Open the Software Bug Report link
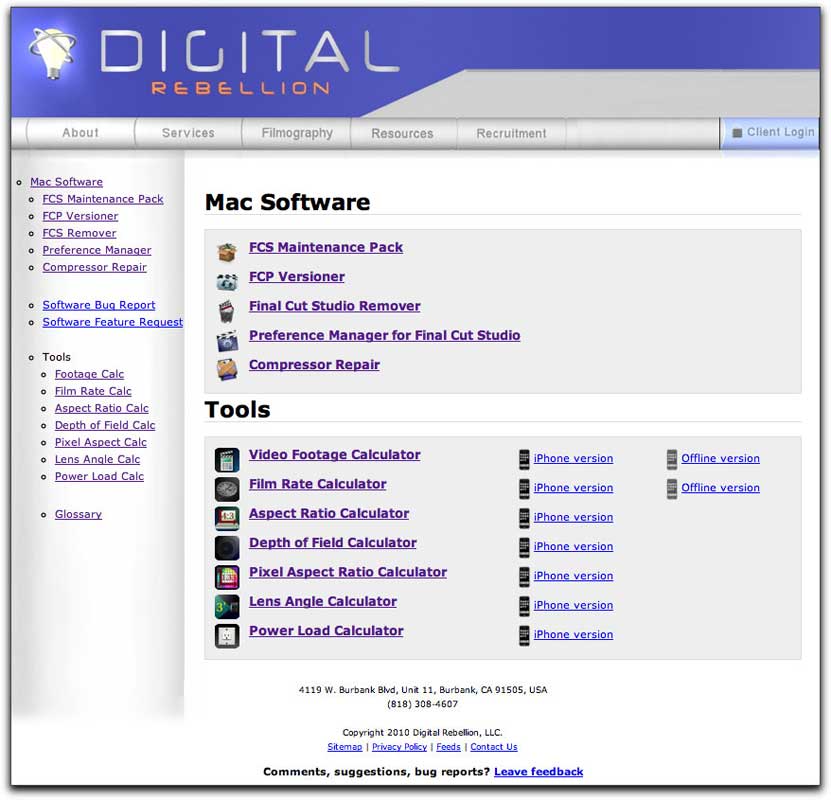 [99, 305]
